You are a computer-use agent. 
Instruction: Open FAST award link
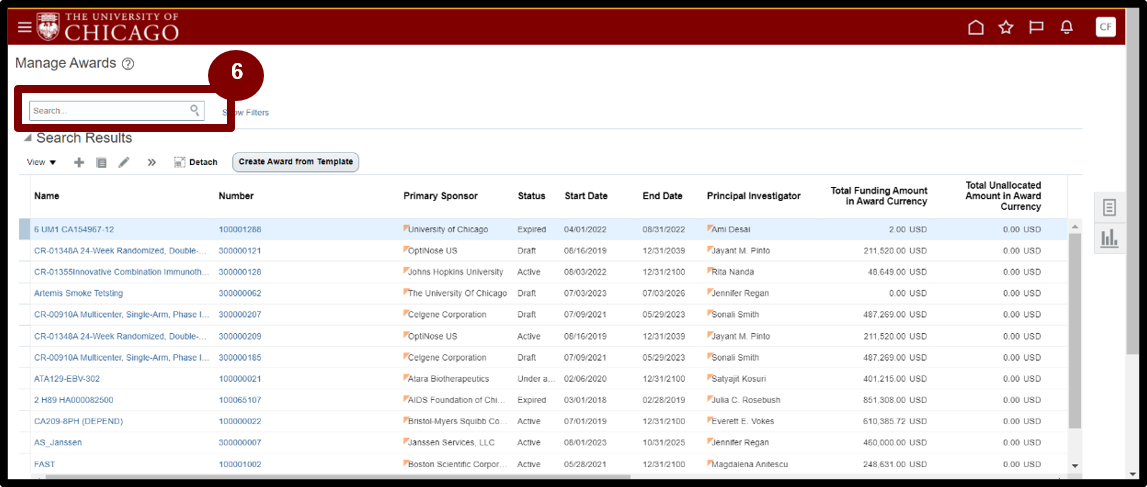pyautogui.click(x=44, y=464)
